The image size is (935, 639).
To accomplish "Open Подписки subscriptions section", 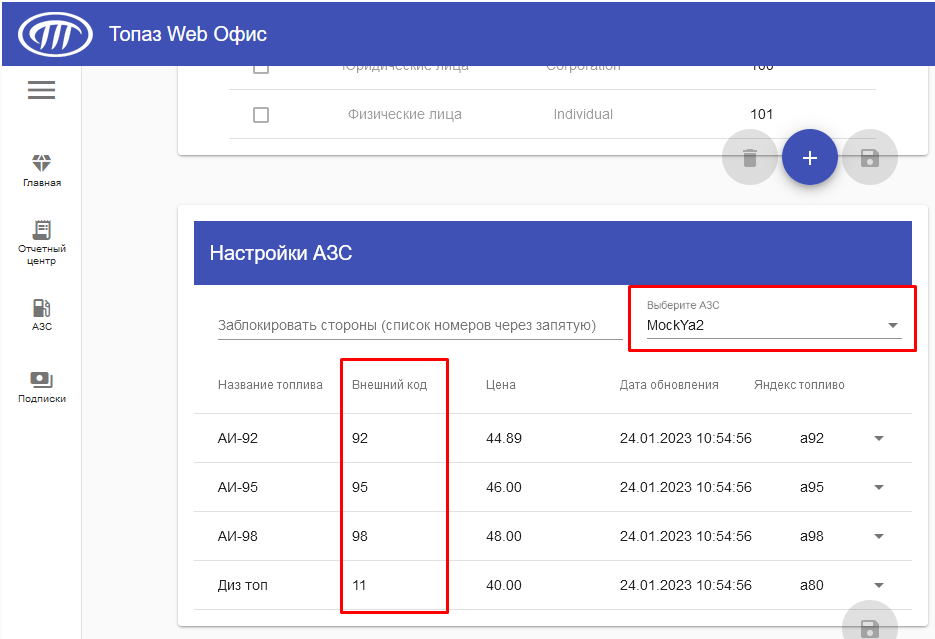I will (x=41, y=387).
